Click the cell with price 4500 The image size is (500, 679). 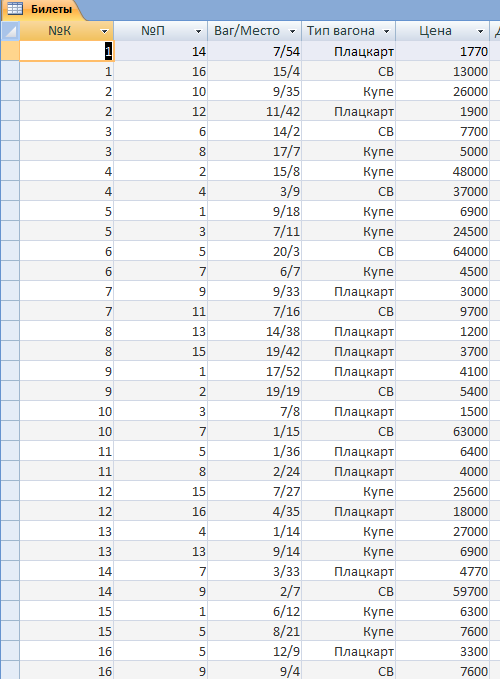[442, 271]
